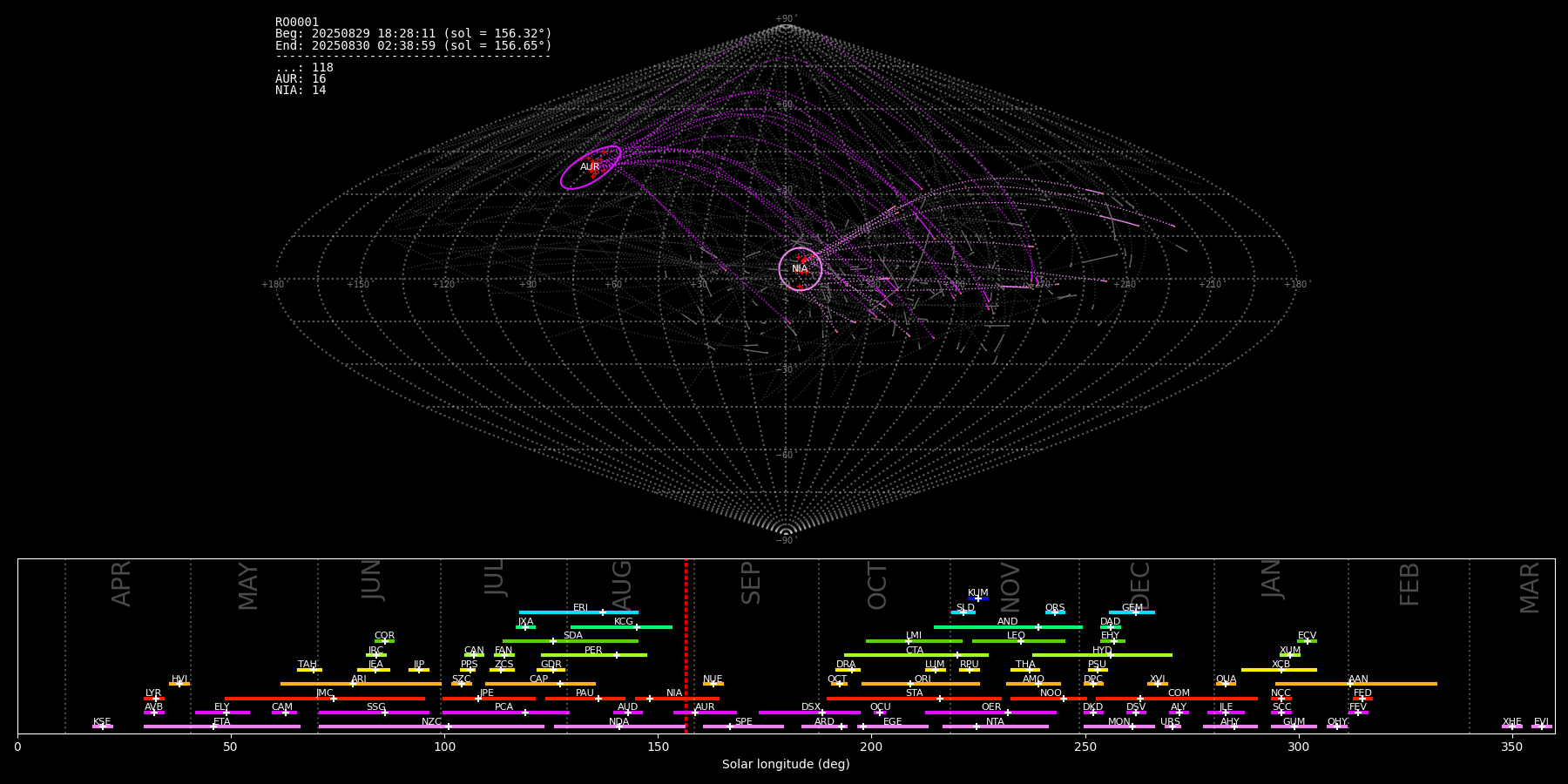This screenshot has width=1568, height=784.
Task: Click the peak cross on the ERI bar
Action: point(602,612)
